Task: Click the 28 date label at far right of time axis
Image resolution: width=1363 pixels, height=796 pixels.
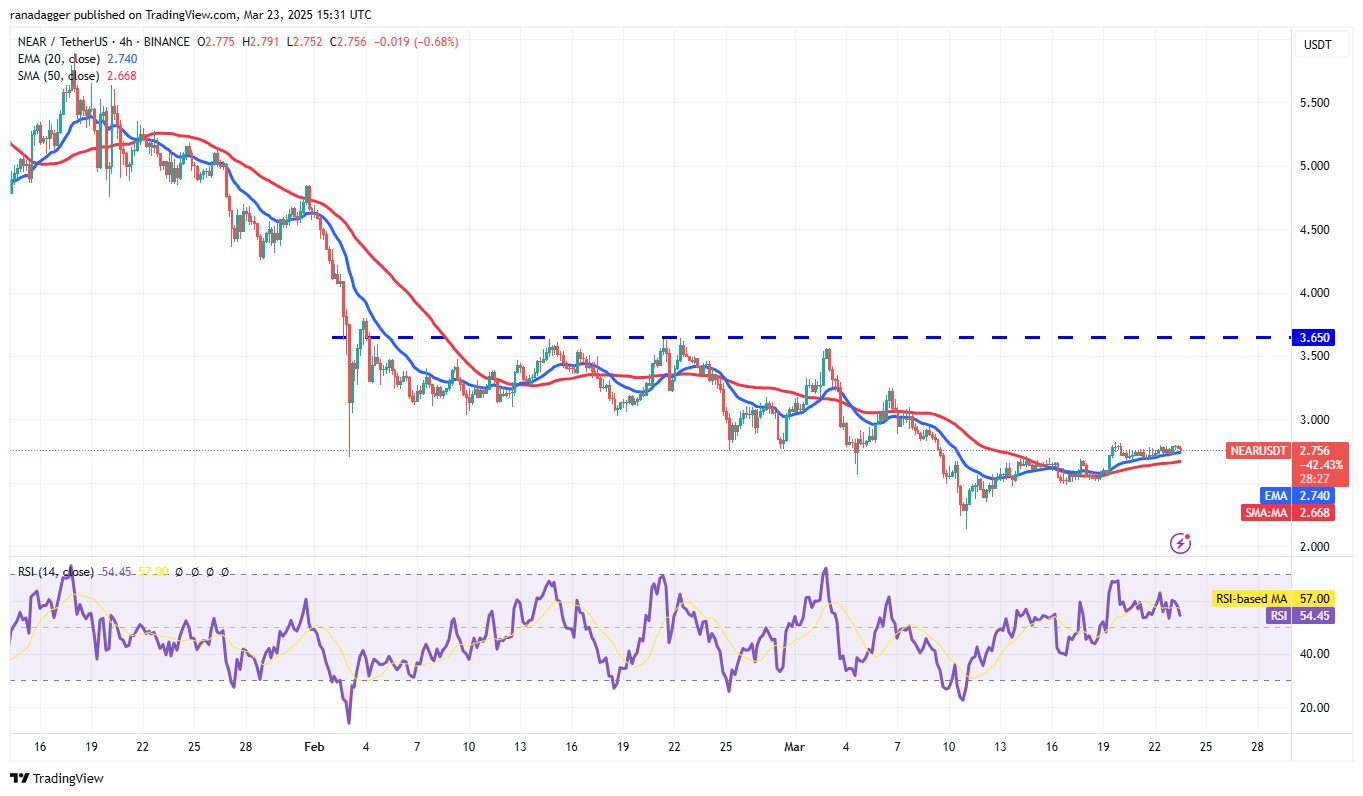Action: click(x=1257, y=747)
